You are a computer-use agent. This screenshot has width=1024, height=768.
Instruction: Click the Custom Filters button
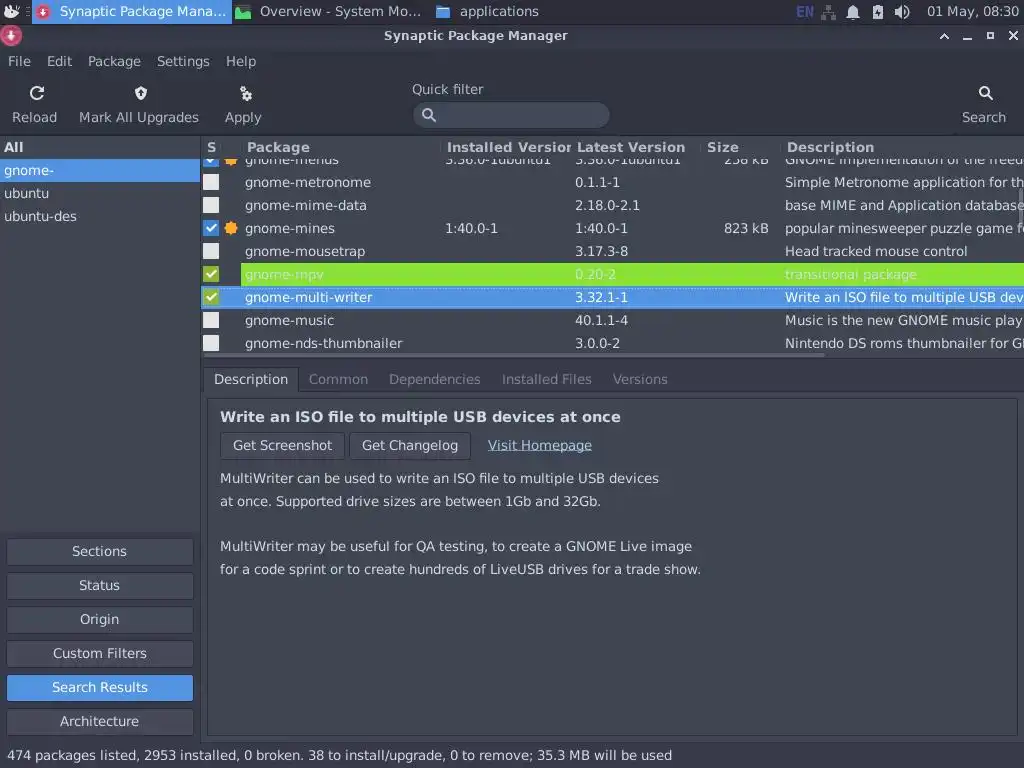point(99,653)
